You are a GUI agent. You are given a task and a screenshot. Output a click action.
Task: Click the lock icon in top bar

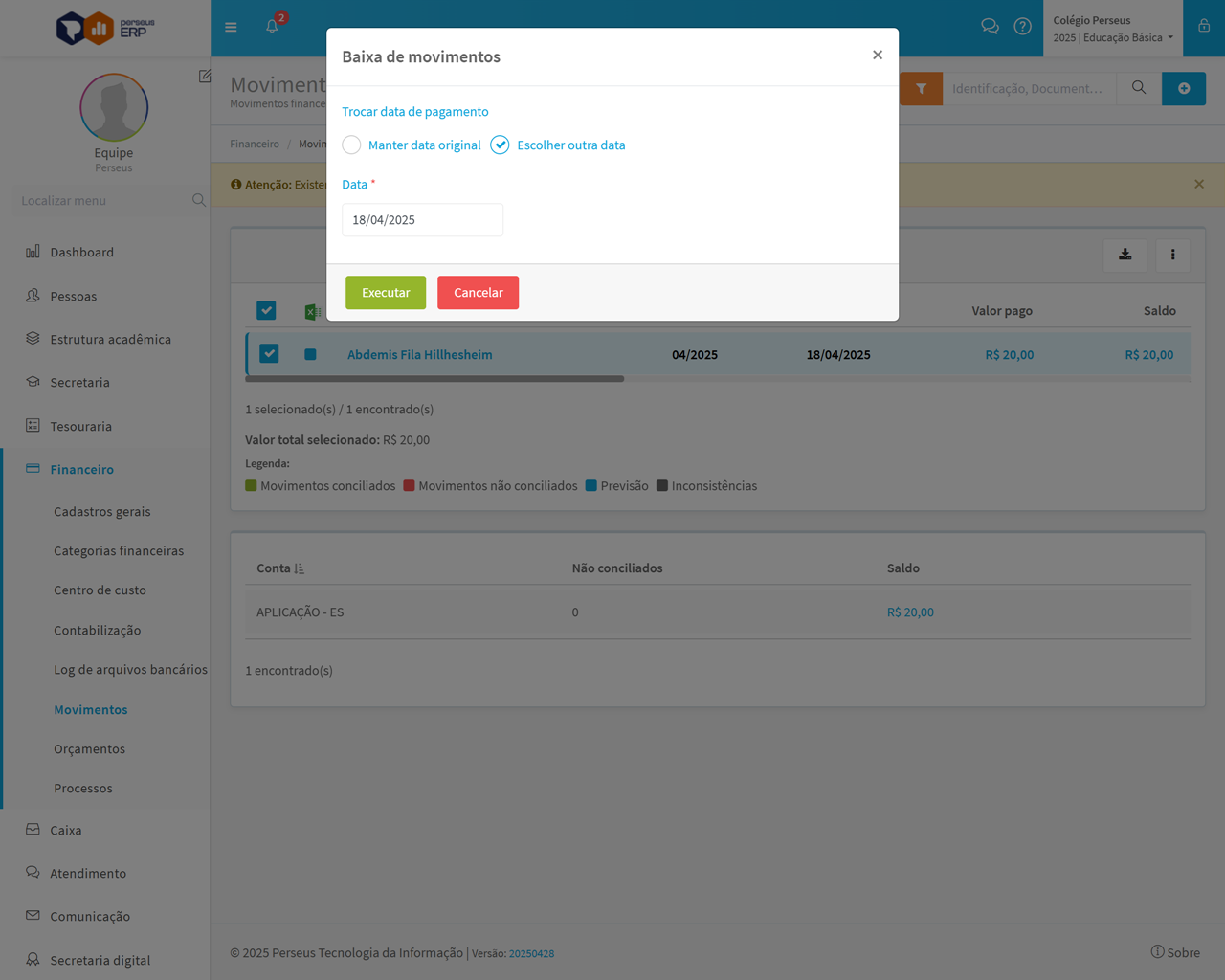point(1204,27)
